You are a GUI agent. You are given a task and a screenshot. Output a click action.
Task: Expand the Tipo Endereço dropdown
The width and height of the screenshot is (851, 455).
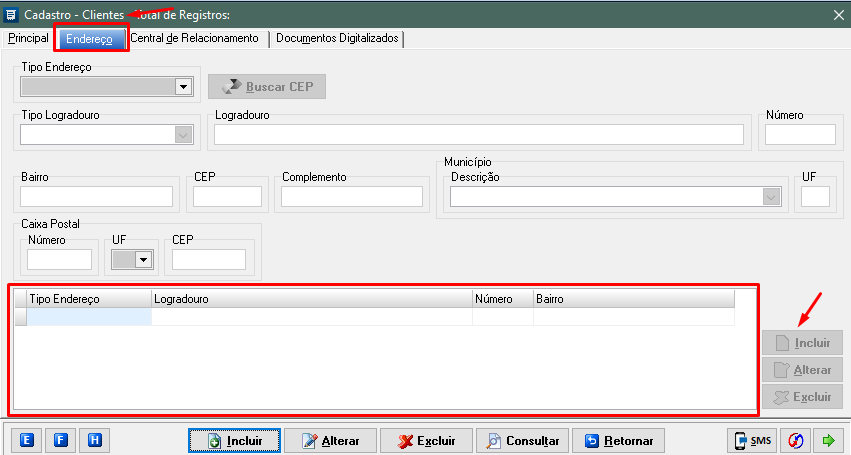tap(183, 87)
